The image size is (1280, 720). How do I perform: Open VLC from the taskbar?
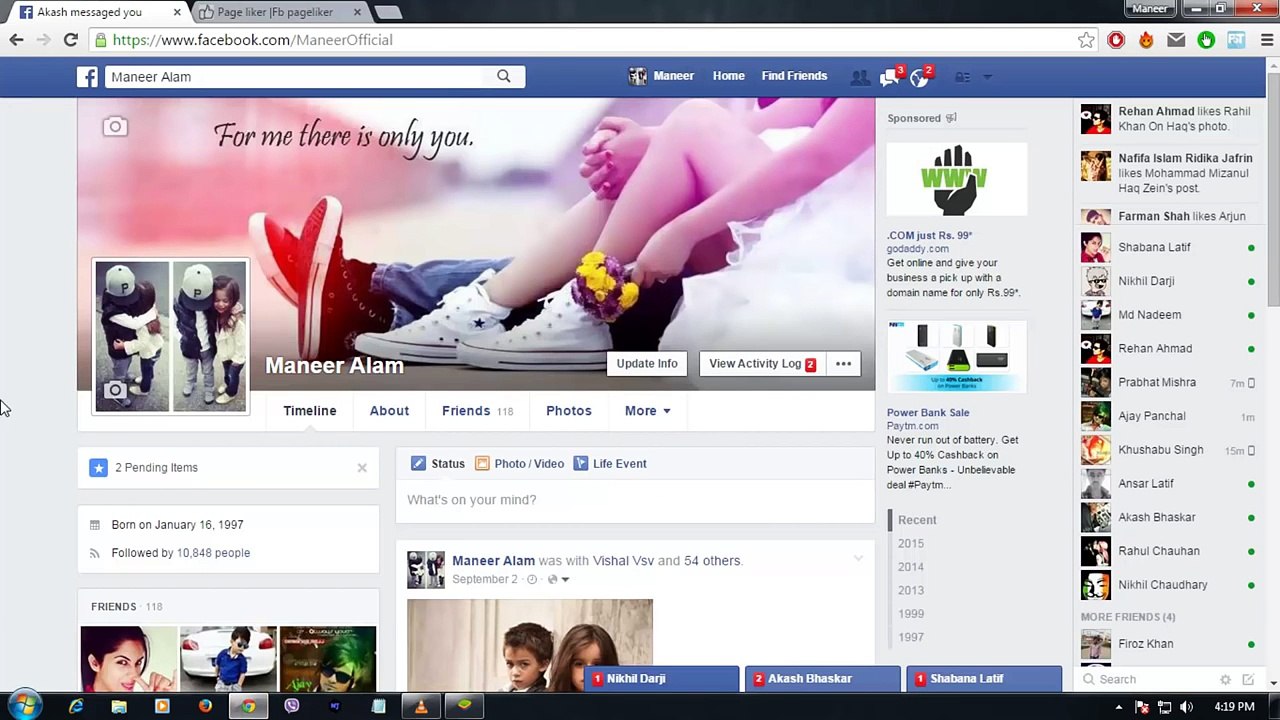421,706
